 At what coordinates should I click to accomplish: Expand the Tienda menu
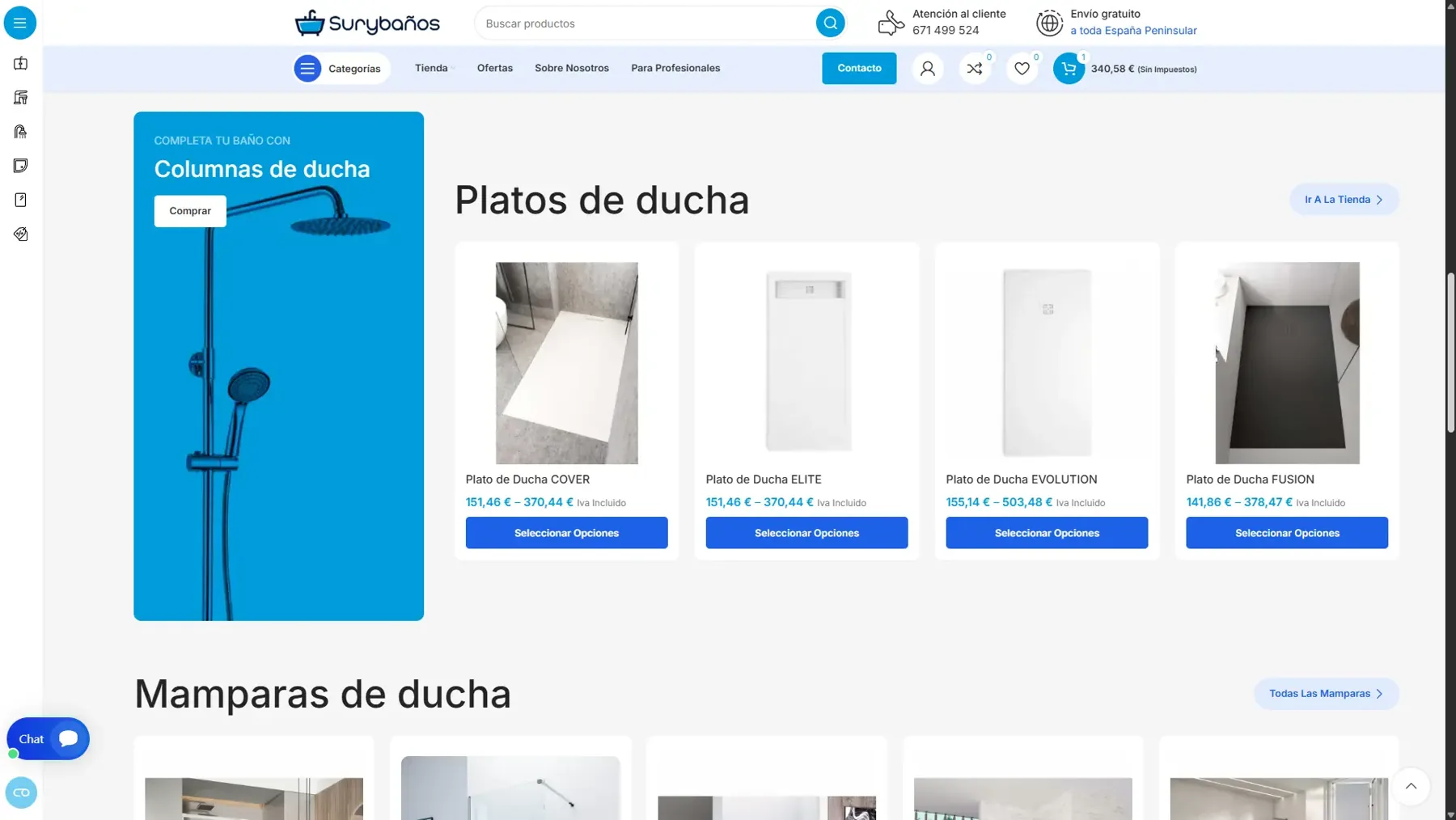pyautogui.click(x=434, y=68)
